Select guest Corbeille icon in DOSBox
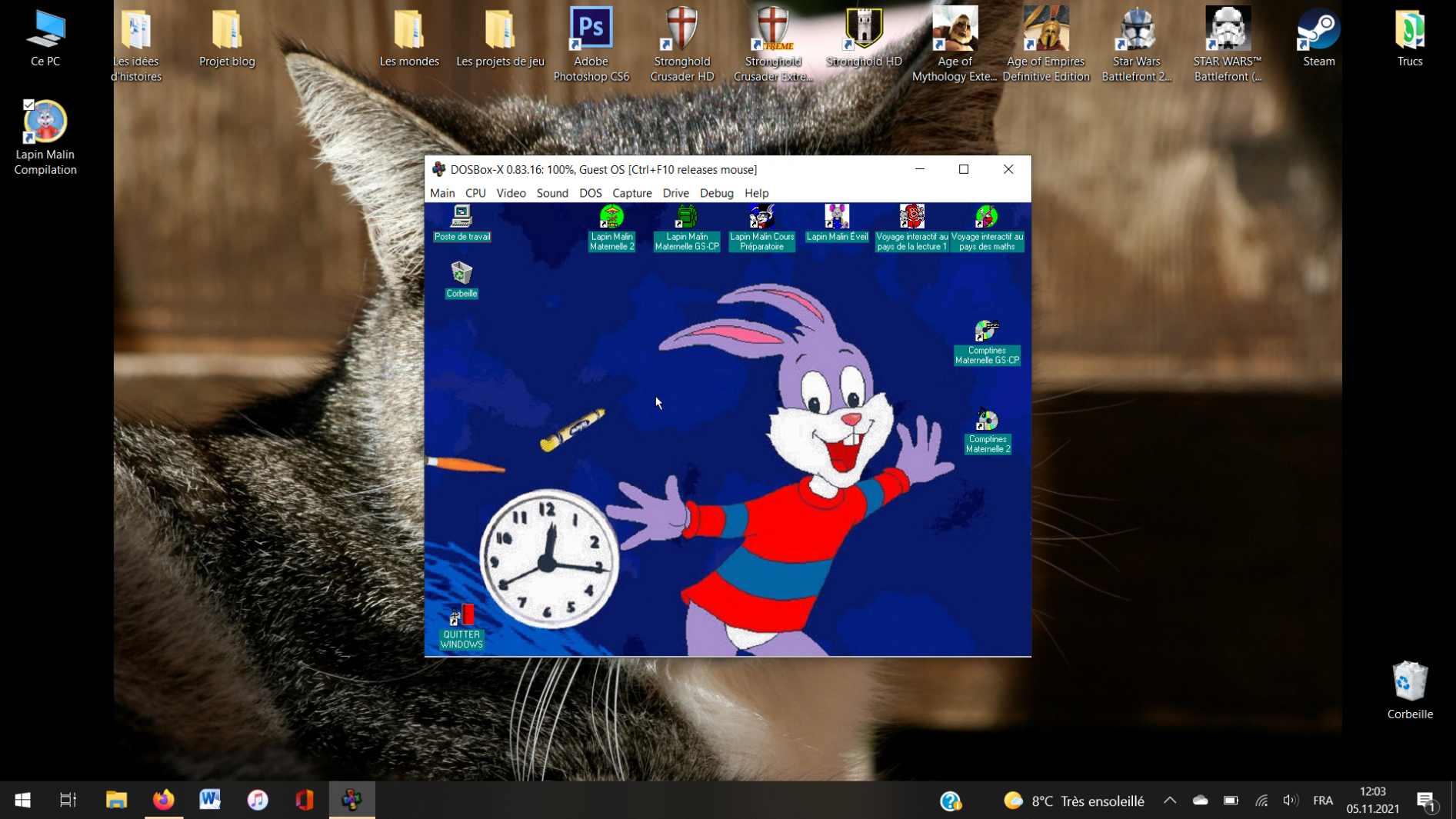 tap(461, 280)
